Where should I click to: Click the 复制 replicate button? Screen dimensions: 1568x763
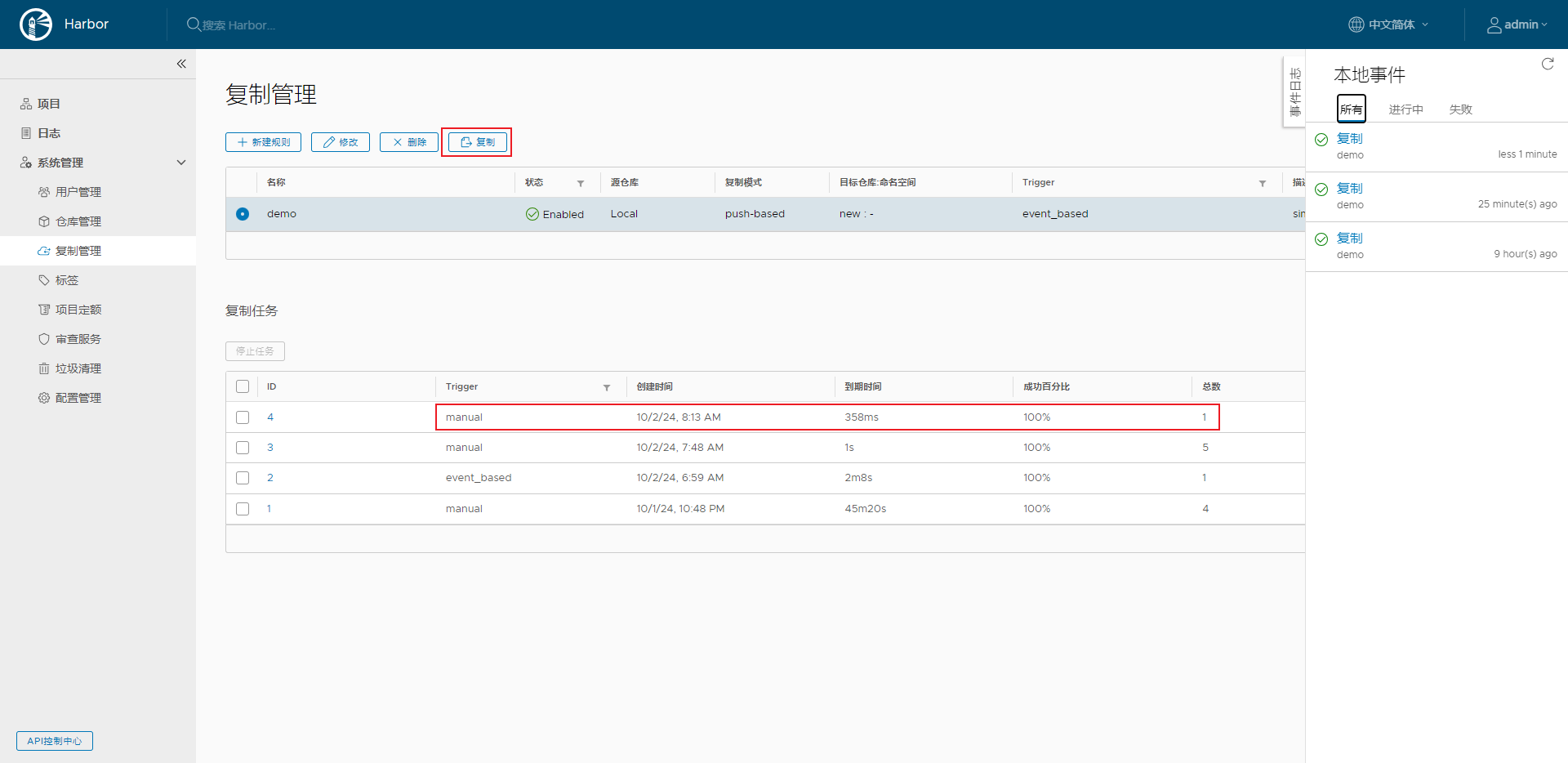[477, 142]
